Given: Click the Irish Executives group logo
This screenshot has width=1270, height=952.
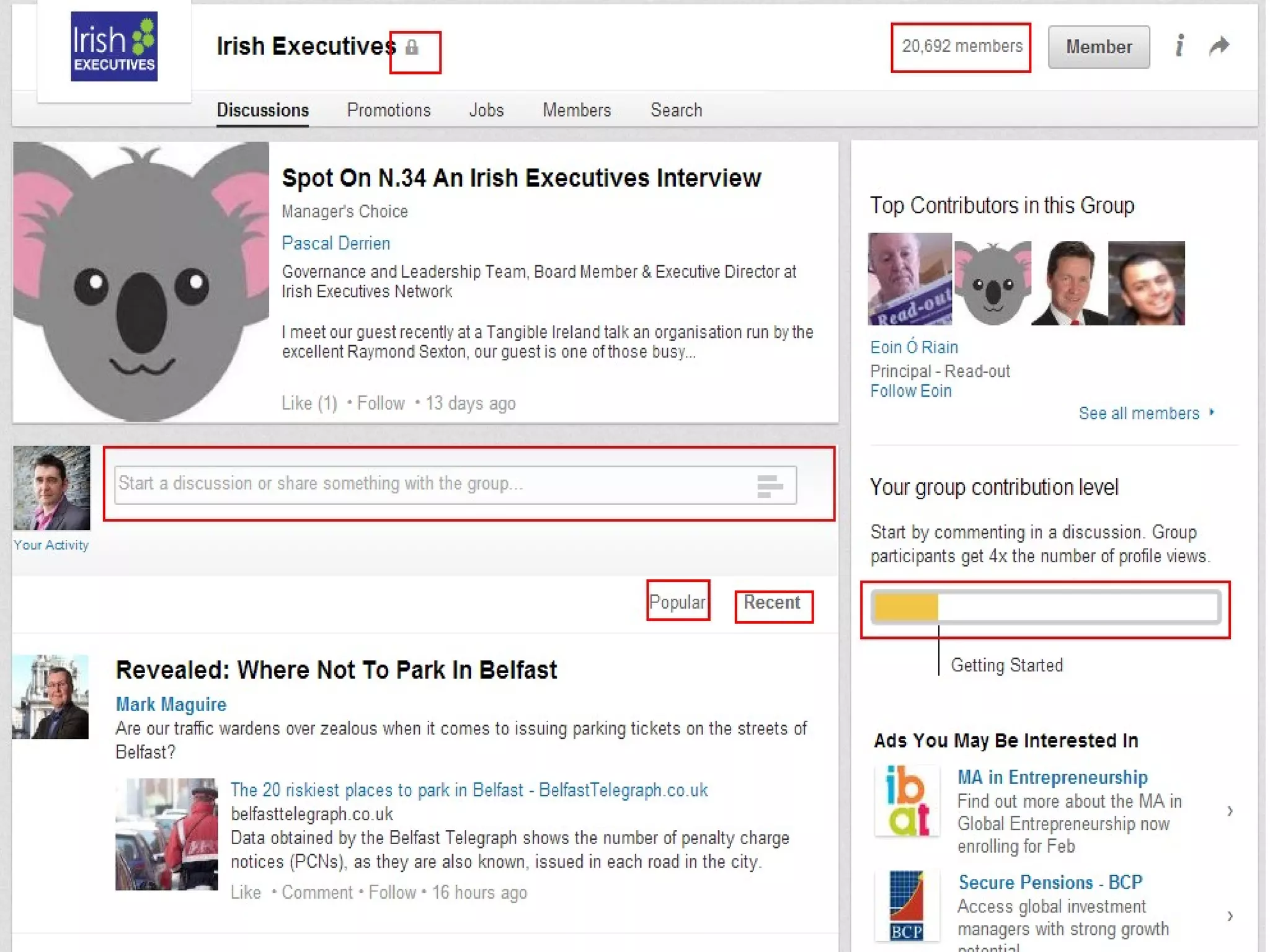Looking at the screenshot, I should 114,46.
